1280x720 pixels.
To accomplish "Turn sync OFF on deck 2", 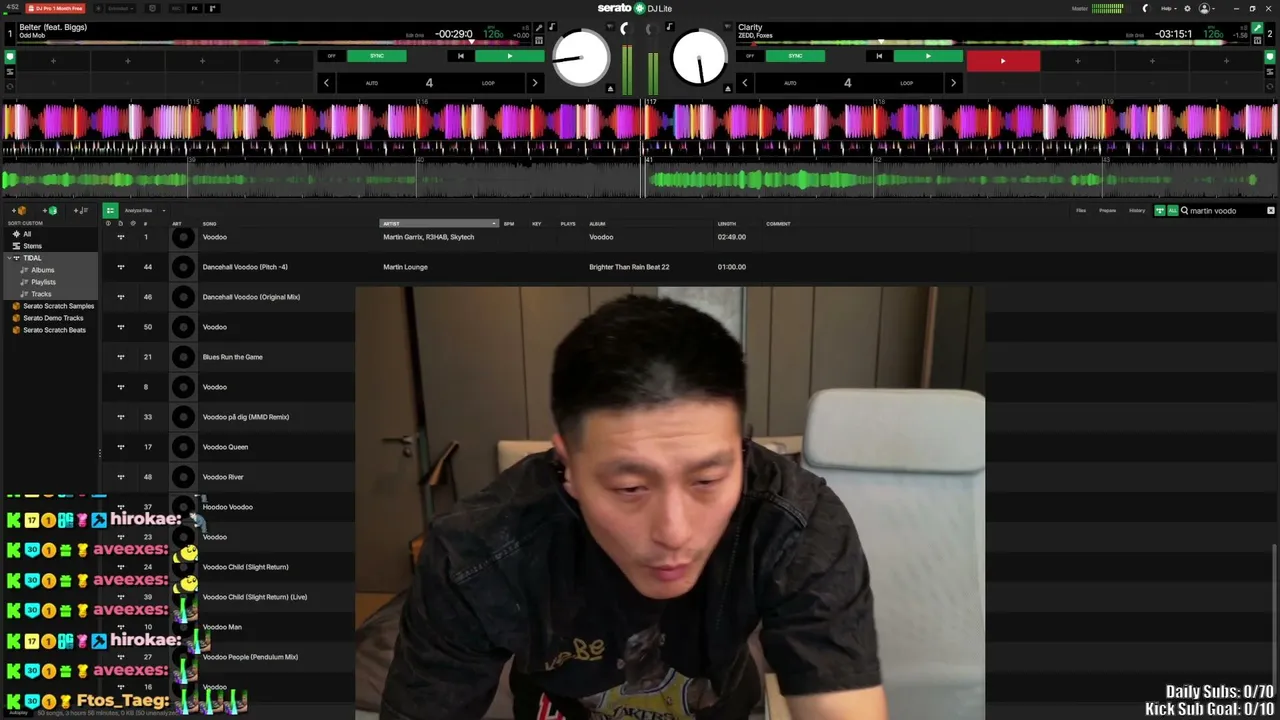I will (750, 56).
